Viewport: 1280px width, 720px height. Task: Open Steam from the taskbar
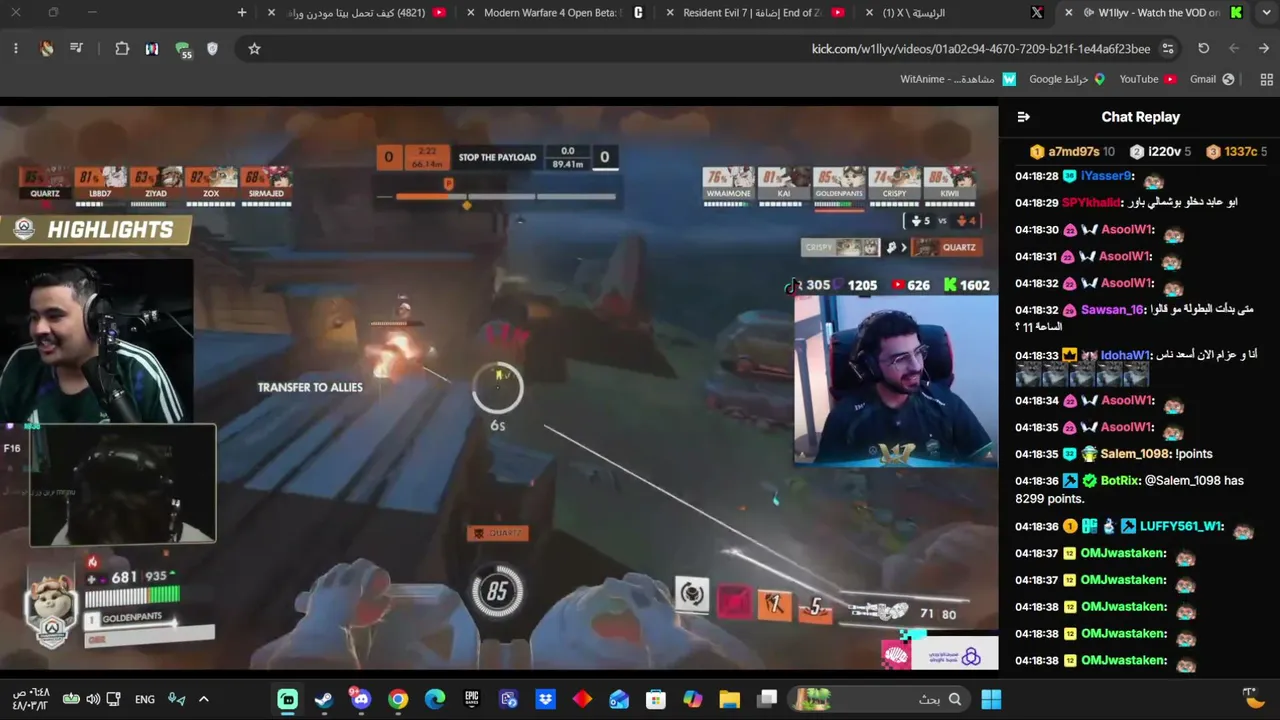tap(324, 699)
